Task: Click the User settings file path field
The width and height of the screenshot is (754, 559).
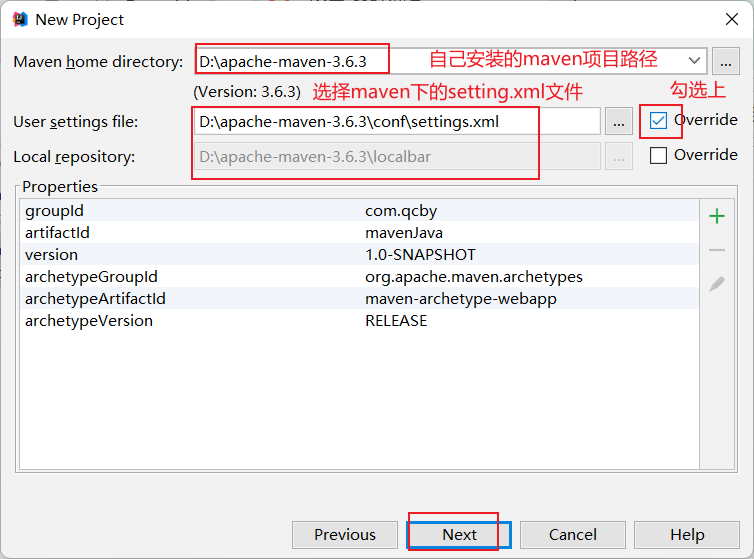Action: click(x=397, y=121)
